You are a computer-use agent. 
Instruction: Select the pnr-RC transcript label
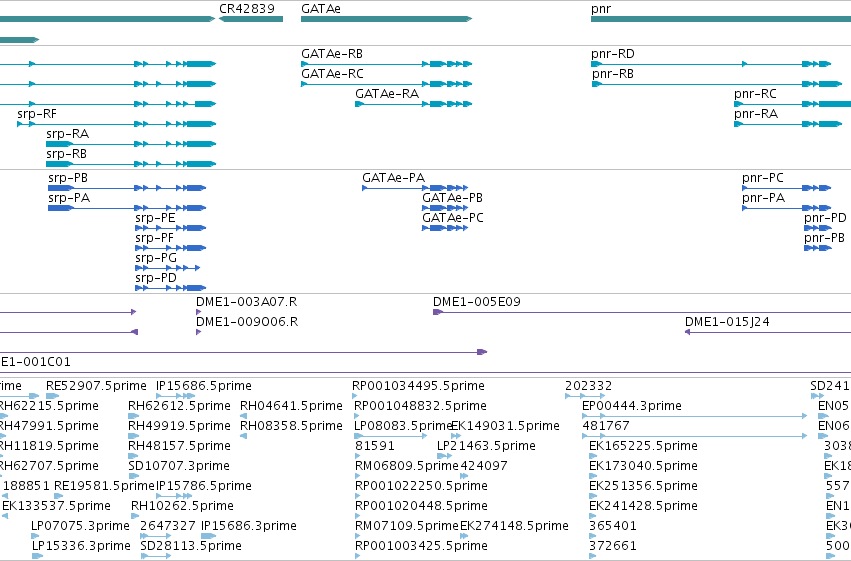[x=755, y=94]
